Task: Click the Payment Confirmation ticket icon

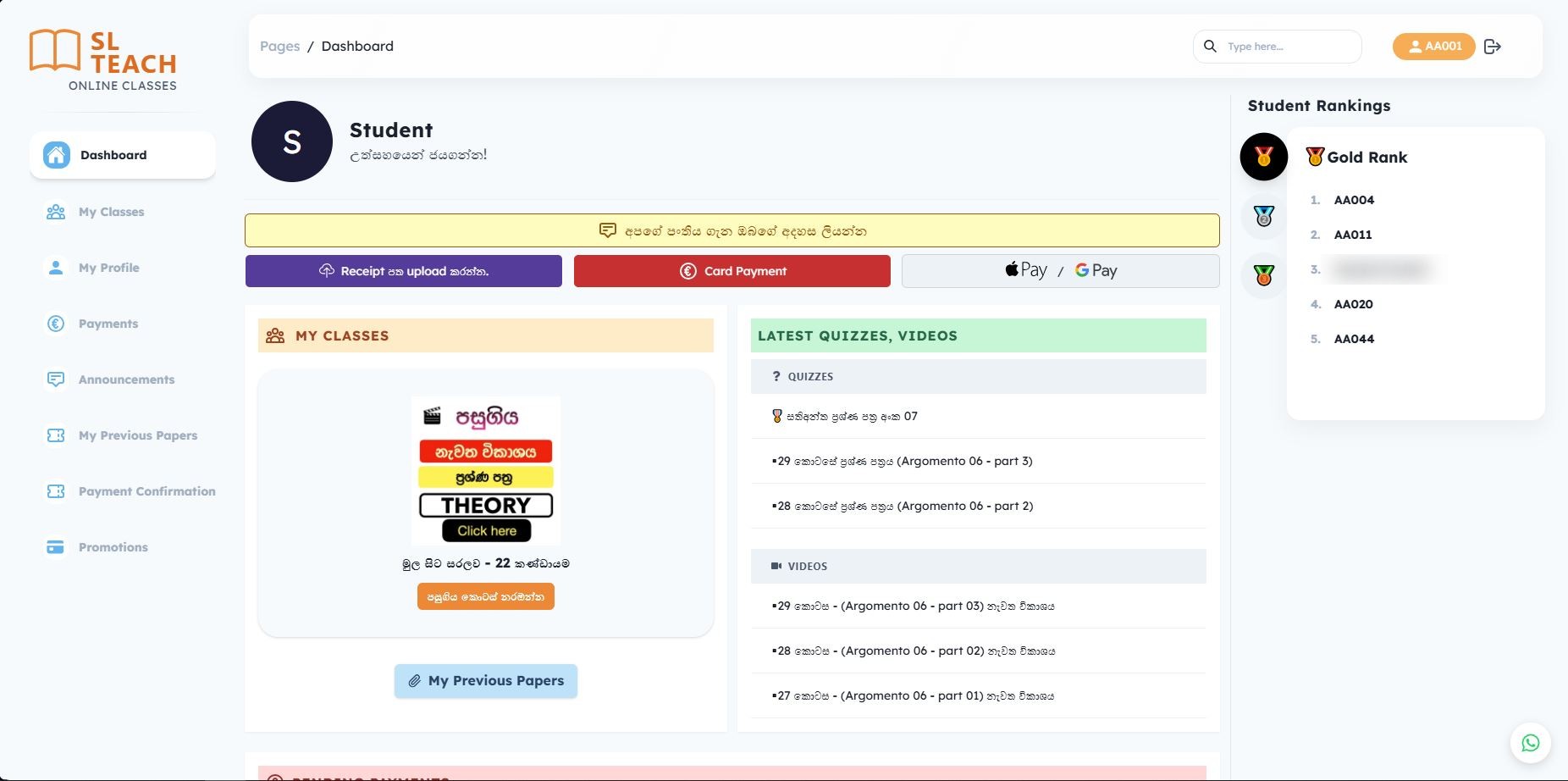Action: [56, 491]
